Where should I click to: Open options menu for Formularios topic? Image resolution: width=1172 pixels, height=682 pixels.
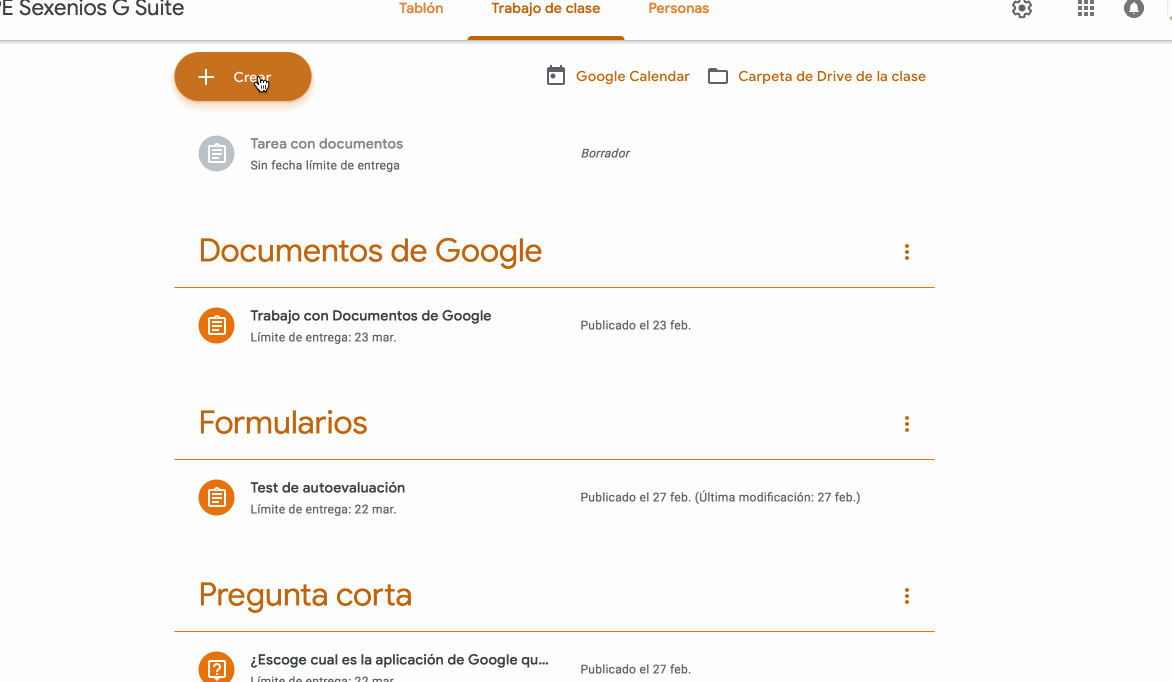(907, 424)
